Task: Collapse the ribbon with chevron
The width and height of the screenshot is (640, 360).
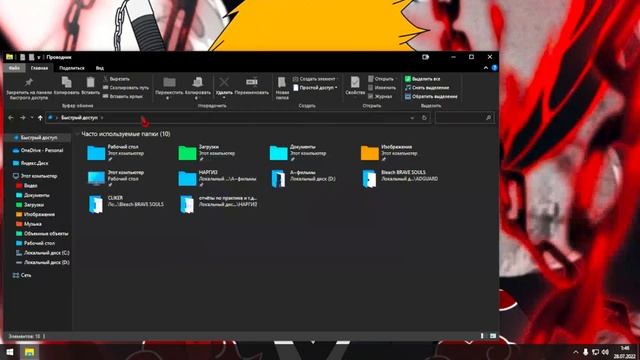Action: [486, 68]
